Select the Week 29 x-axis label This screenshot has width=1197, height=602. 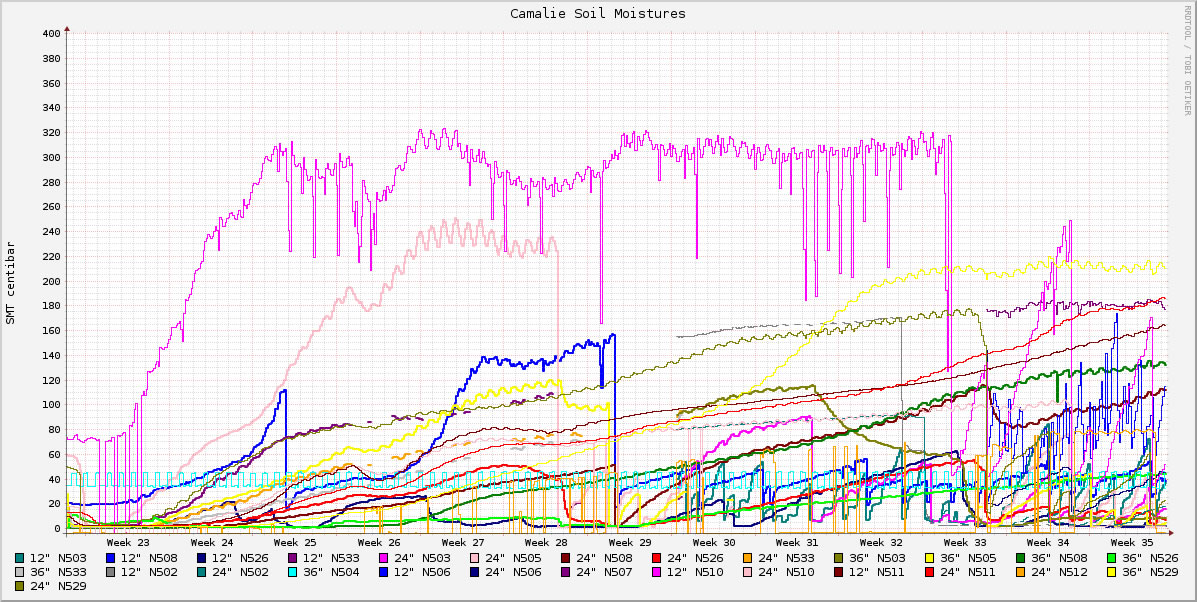point(630,542)
